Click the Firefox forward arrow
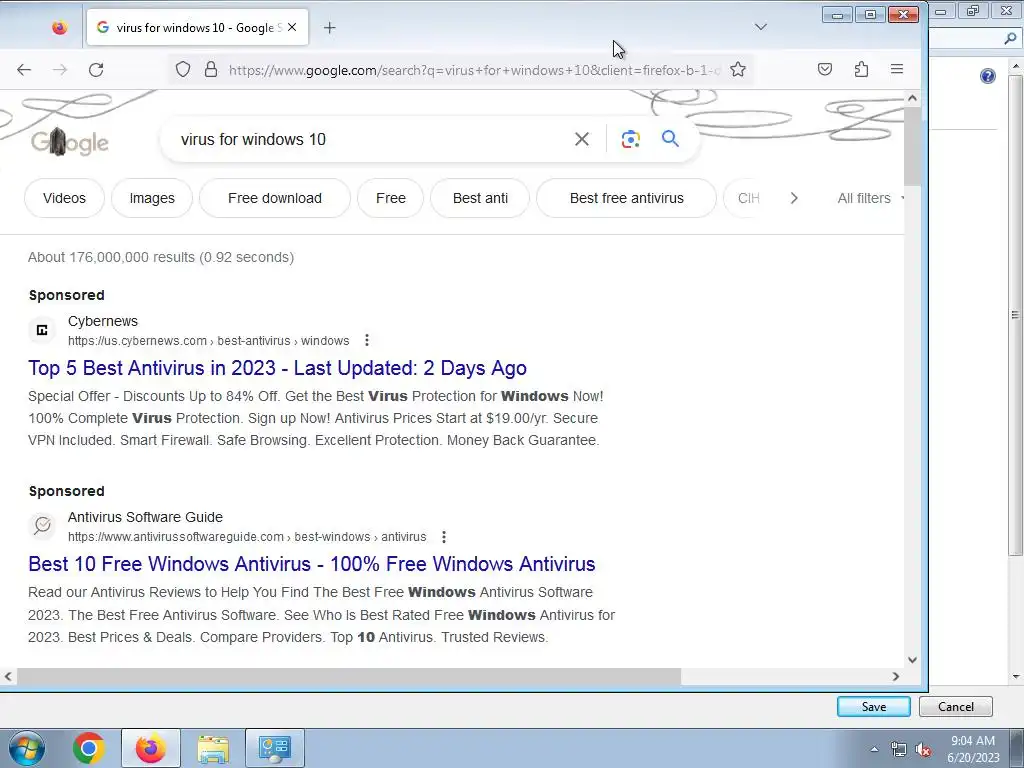Viewport: 1024px width, 768px height. pyautogui.click(x=60, y=70)
